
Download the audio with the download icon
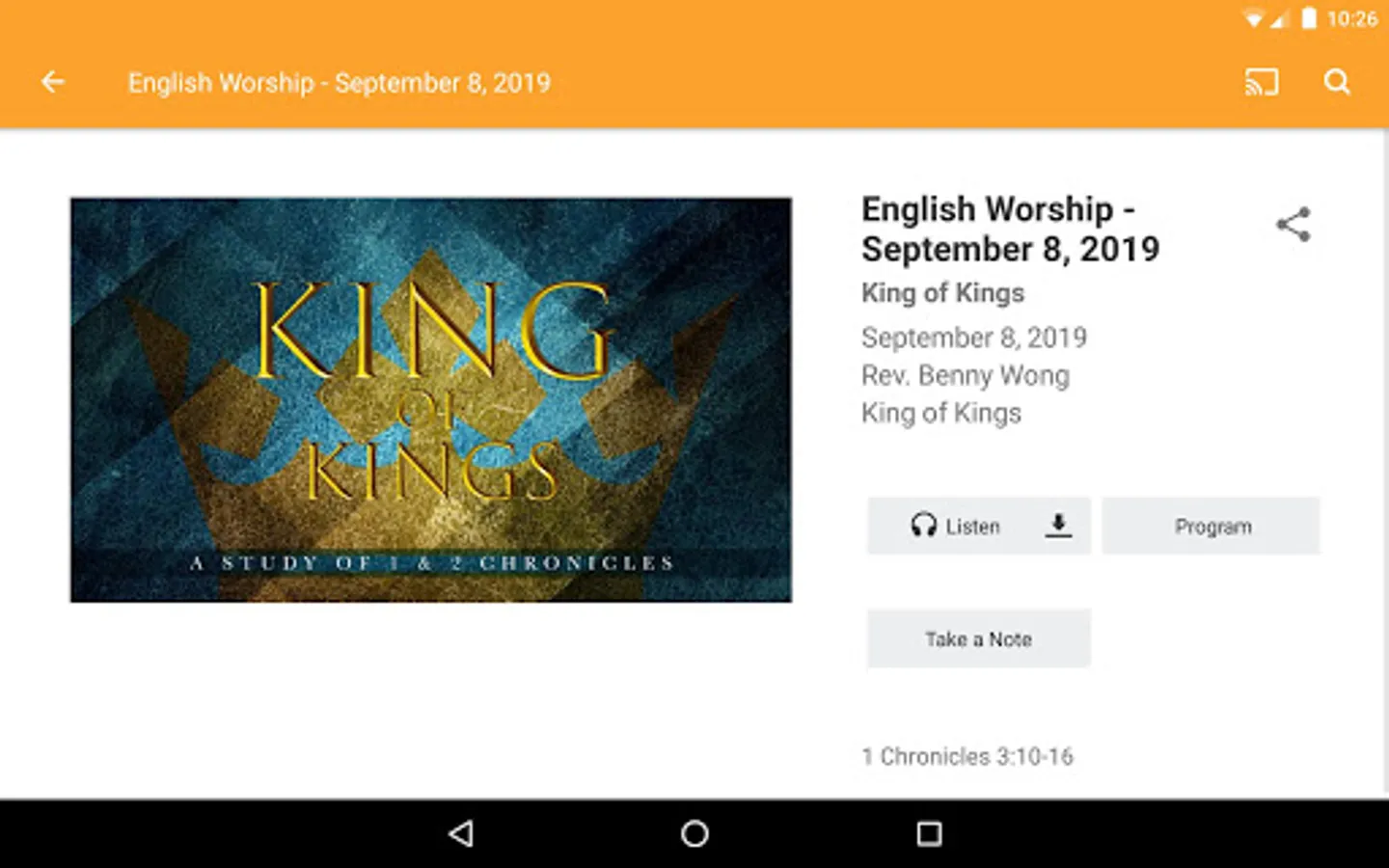(x=1058, y=526)
